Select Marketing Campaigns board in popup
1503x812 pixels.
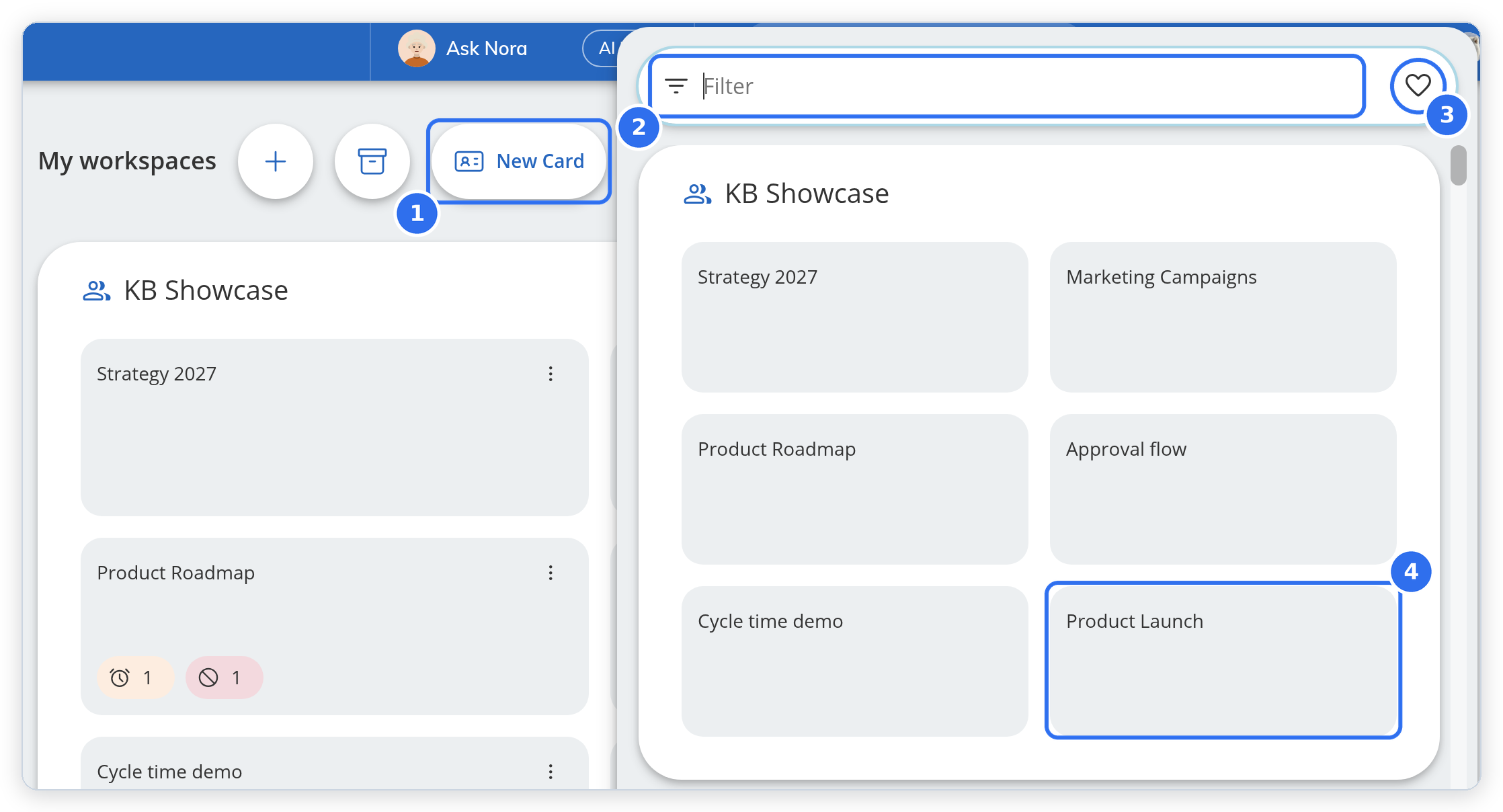pyautogui.click(x=1223, y=317)
